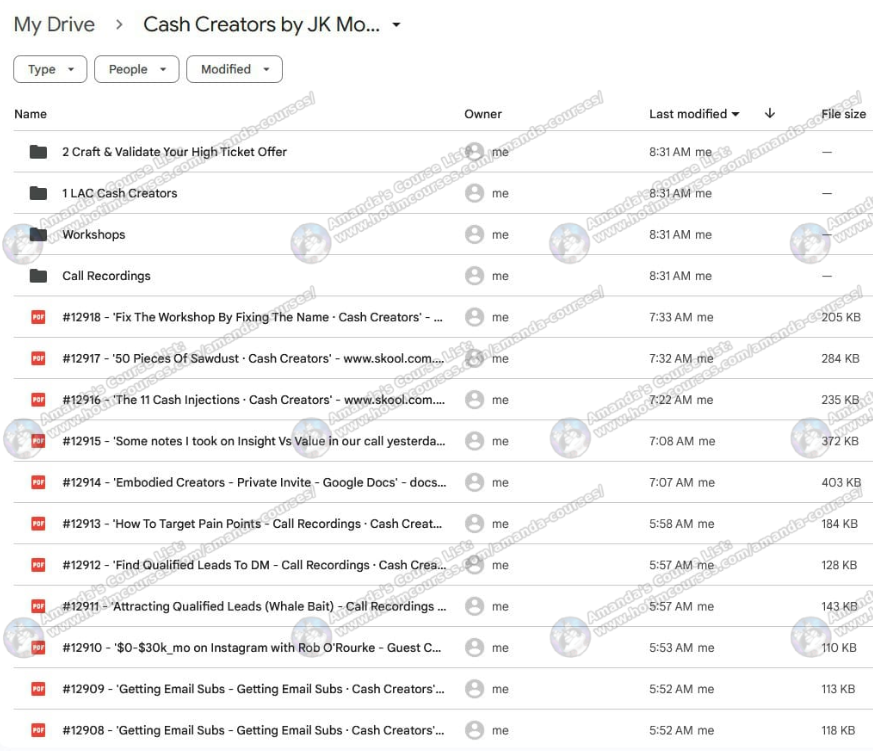Click the PDF icon for file #12910
The image size is (873, 751).
38,647
